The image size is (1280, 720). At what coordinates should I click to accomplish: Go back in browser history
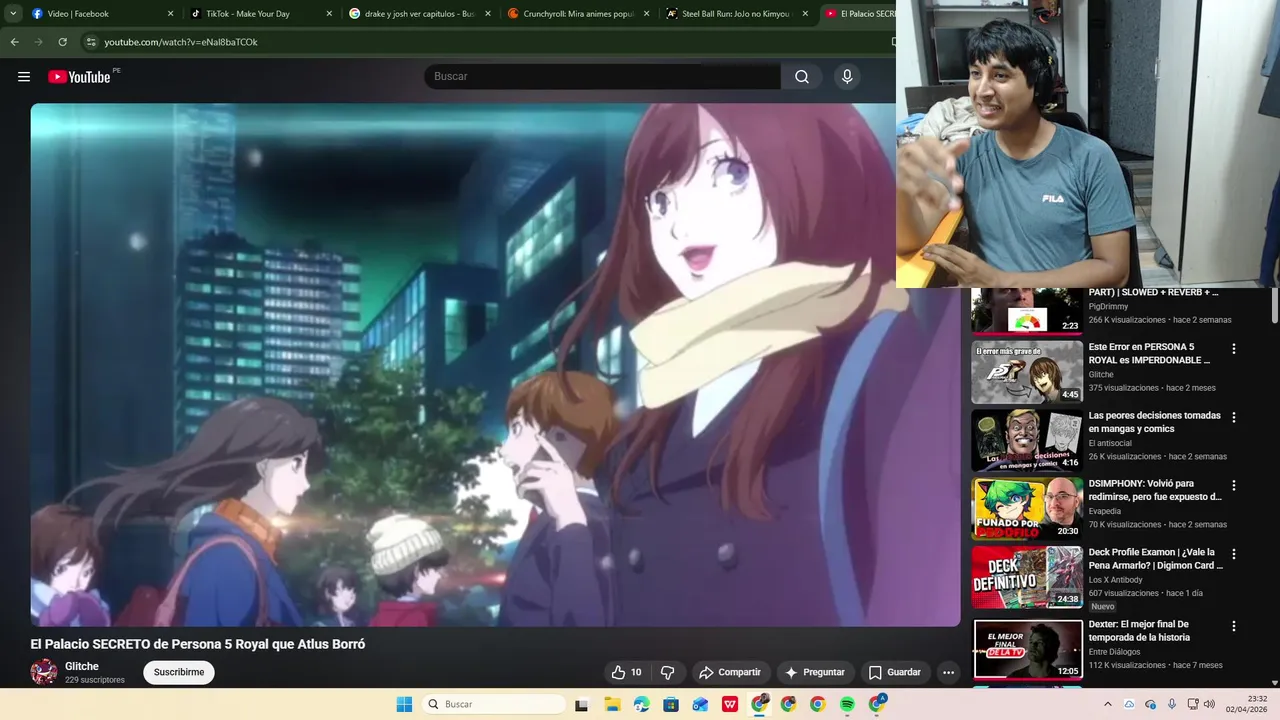[14, 42]
